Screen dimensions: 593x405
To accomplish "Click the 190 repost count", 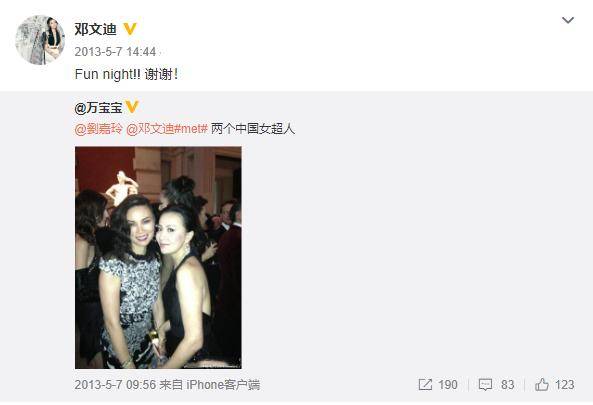I will pyautogui.click(x=448, y=385).
